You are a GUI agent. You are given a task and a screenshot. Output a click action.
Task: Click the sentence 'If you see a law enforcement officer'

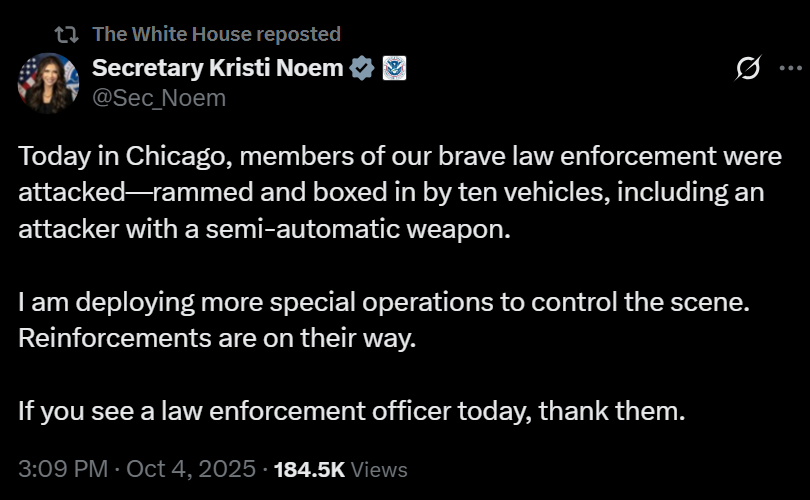click(x=351, y=410)
